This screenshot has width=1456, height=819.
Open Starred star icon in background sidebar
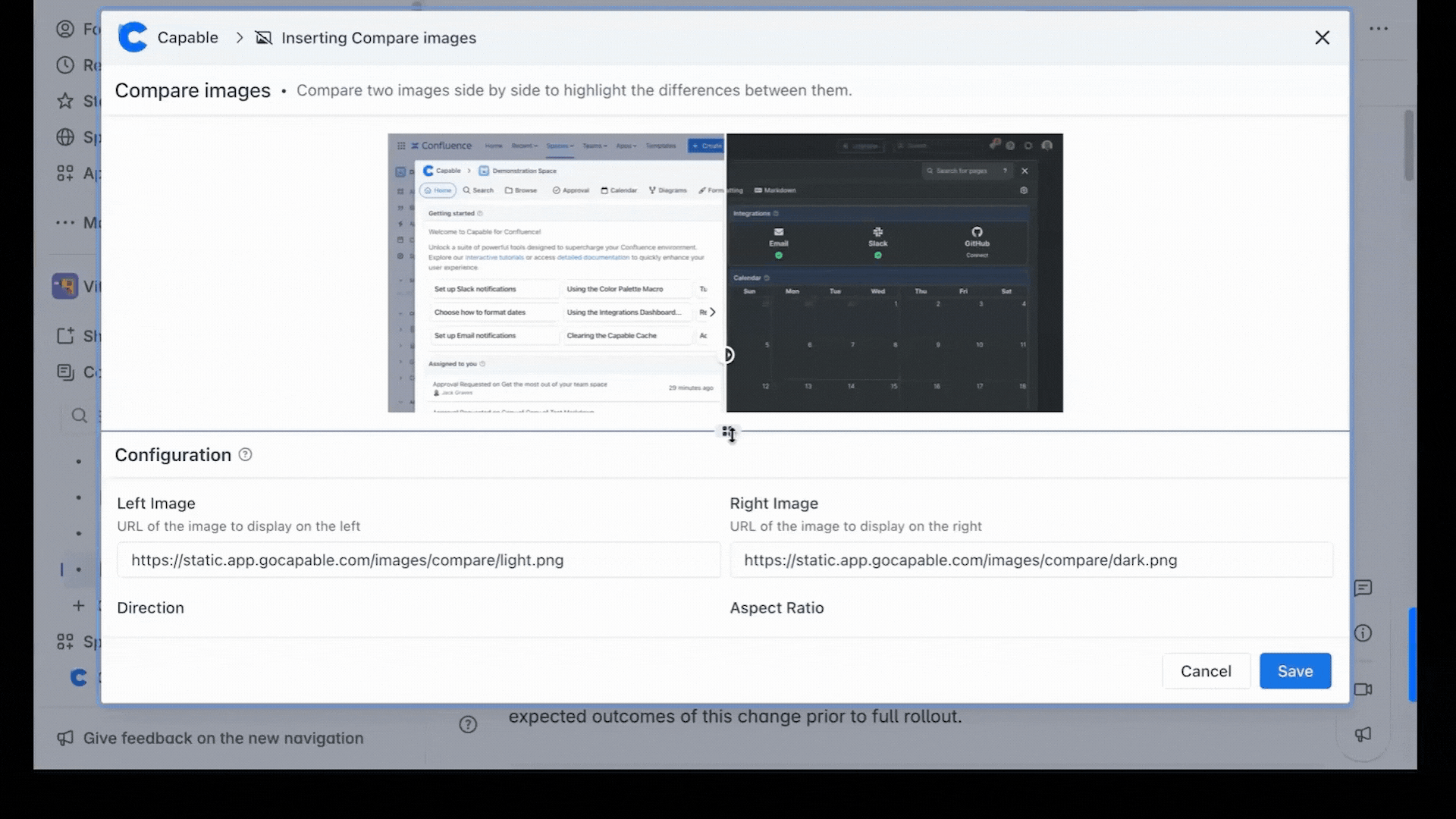point(66,101)
